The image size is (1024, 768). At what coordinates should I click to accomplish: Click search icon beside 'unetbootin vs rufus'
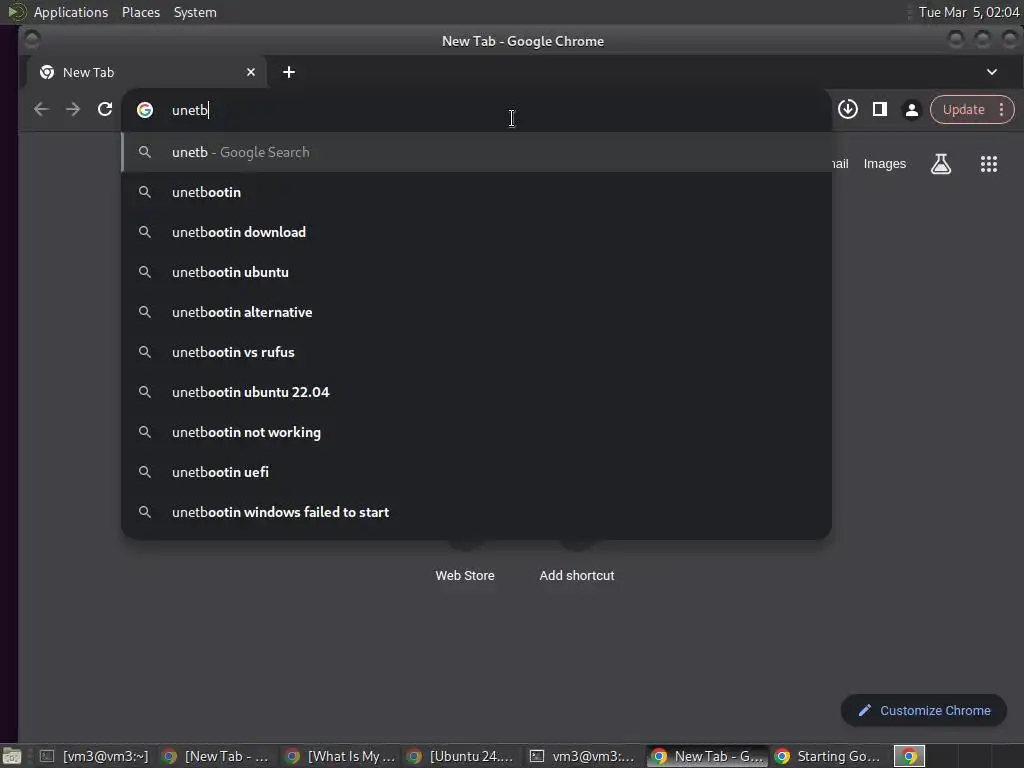tap(145, 352)
